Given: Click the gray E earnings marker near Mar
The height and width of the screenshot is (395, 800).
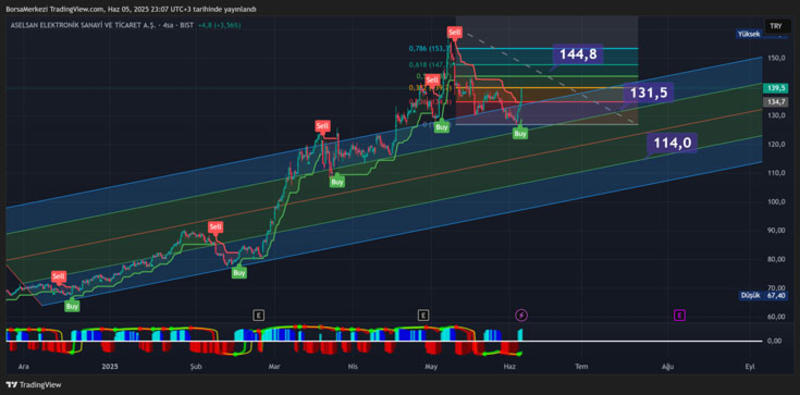Looking at the screenshot, I should (259, 315).
